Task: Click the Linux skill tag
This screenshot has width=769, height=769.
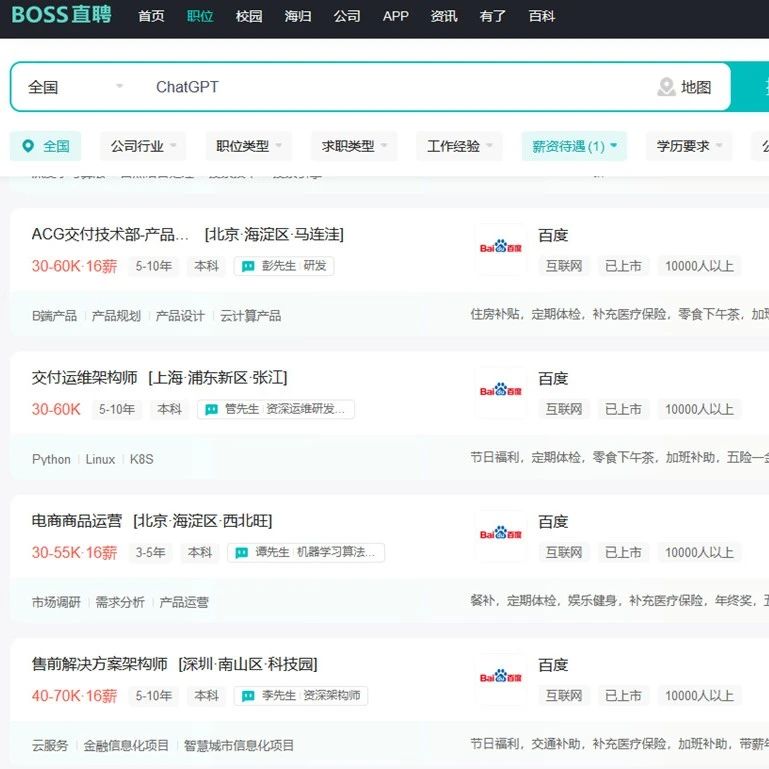Action: tap(100, 460)
